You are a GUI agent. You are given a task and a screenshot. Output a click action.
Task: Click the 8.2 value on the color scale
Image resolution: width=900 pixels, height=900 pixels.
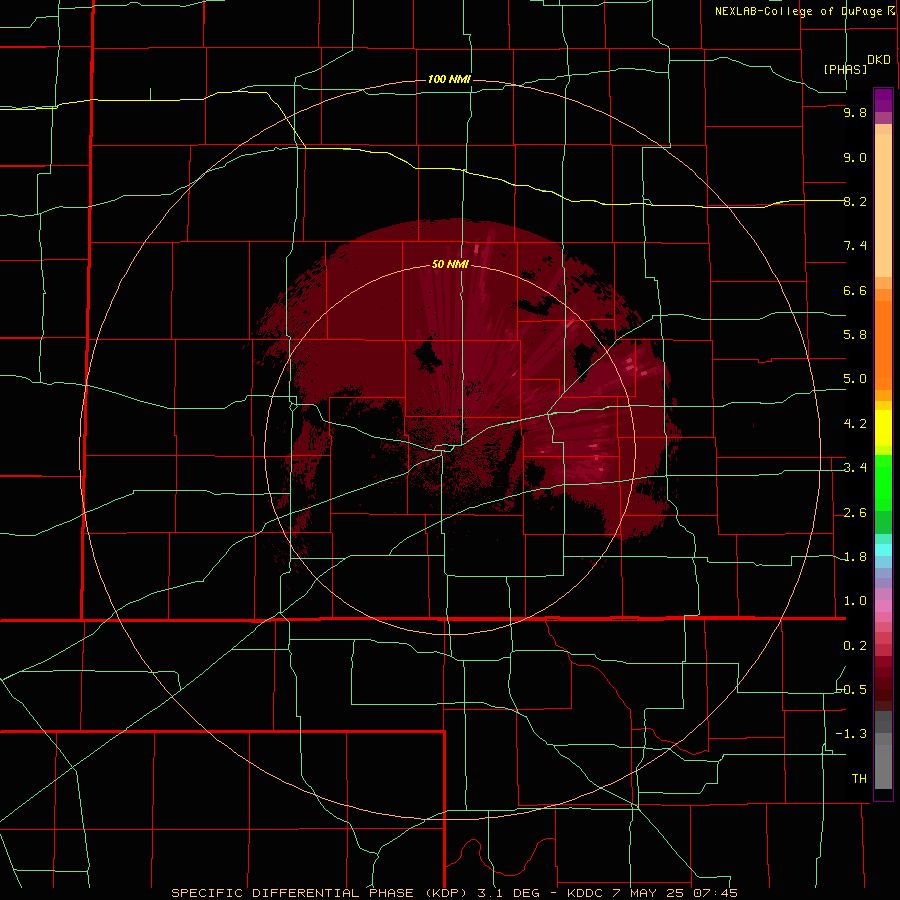tap(855, 201)
